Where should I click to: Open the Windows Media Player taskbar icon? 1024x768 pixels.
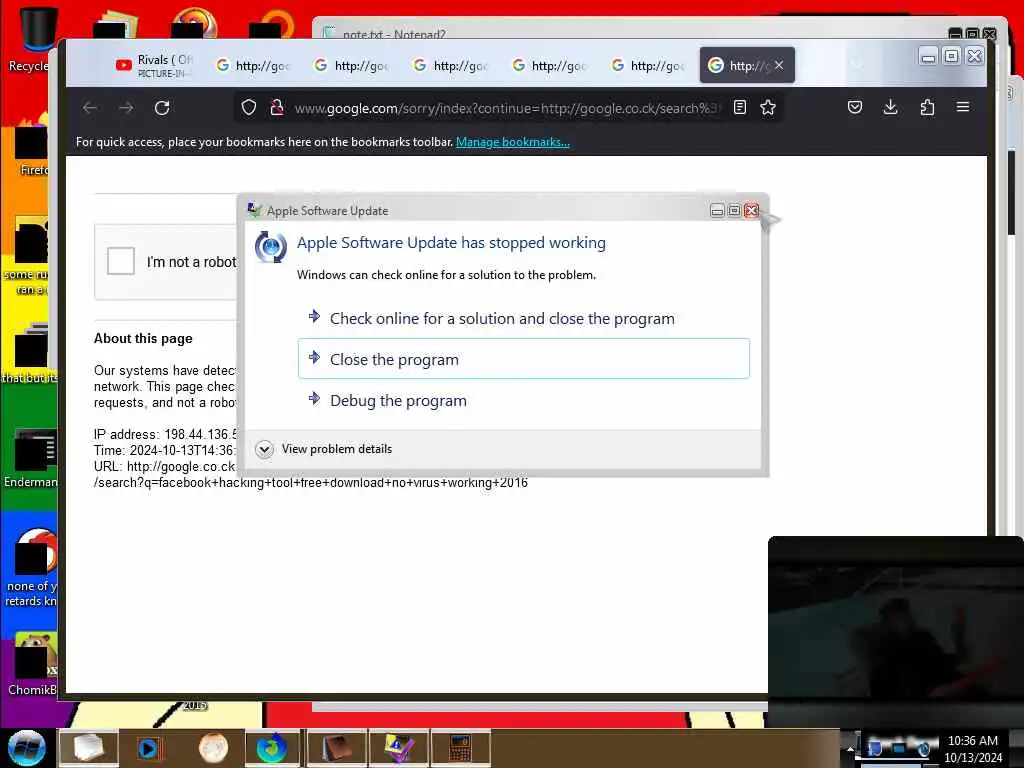point(148,748)
